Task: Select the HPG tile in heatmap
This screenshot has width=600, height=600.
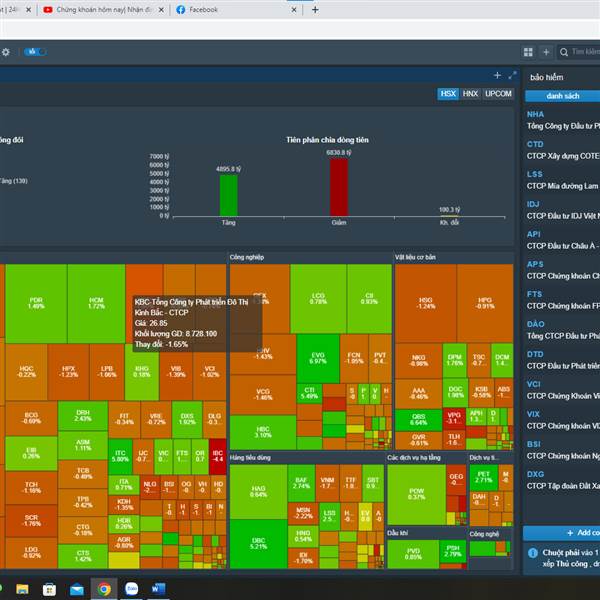Action: tap(485, 303)
